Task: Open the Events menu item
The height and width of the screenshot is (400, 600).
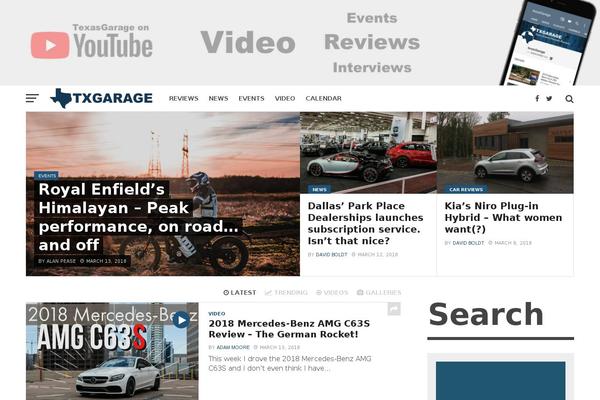Action: 251,98
